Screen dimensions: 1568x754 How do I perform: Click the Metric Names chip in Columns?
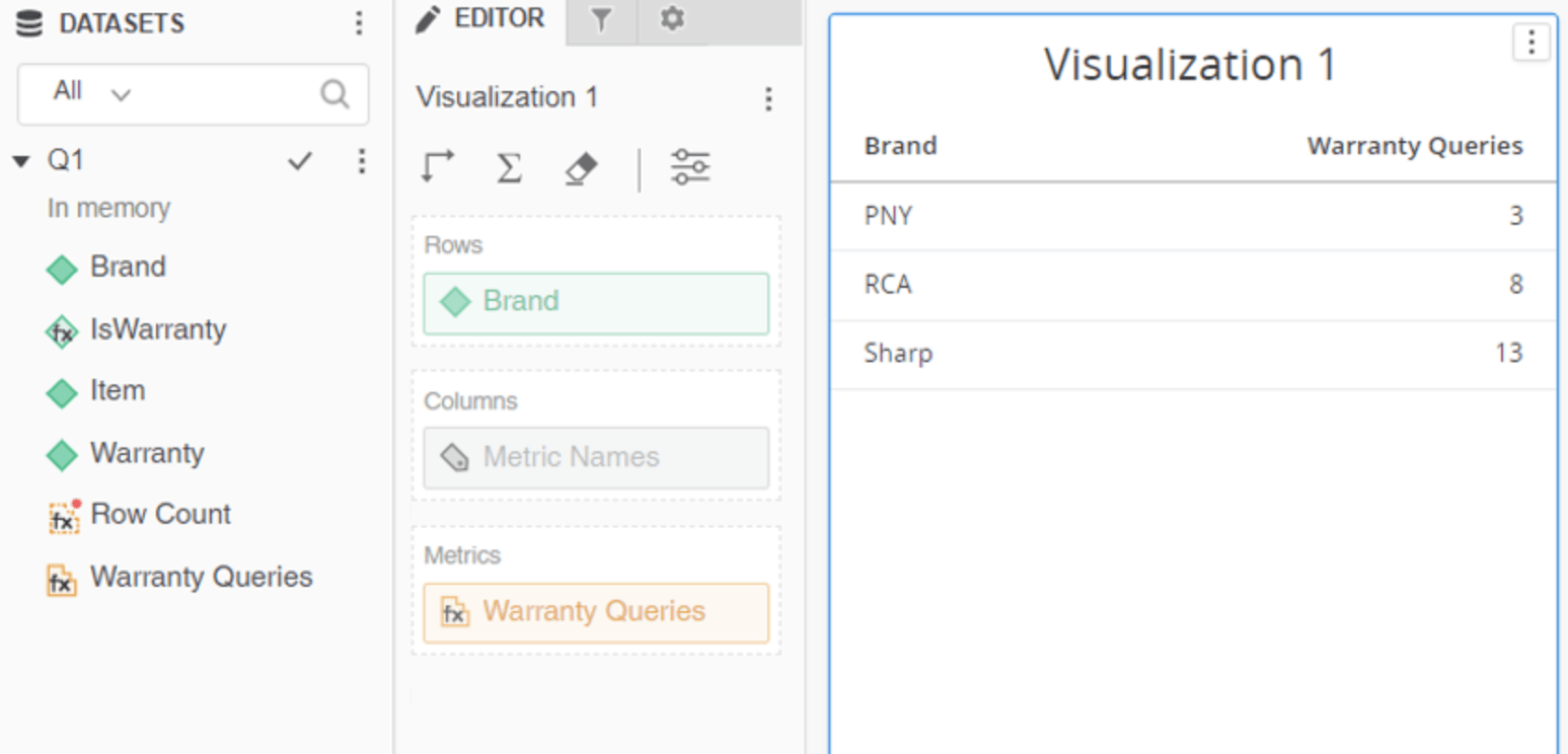(x=595, y=457)
